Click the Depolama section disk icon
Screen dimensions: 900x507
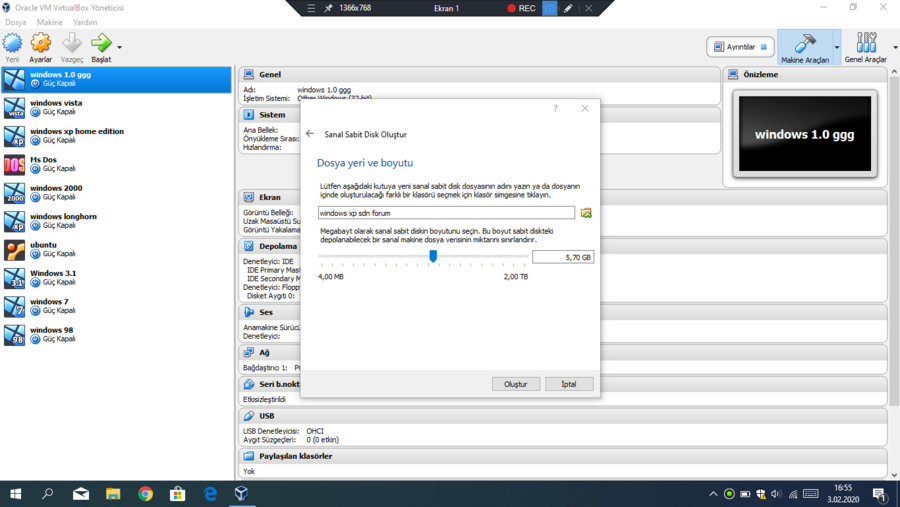coord(249,246)
